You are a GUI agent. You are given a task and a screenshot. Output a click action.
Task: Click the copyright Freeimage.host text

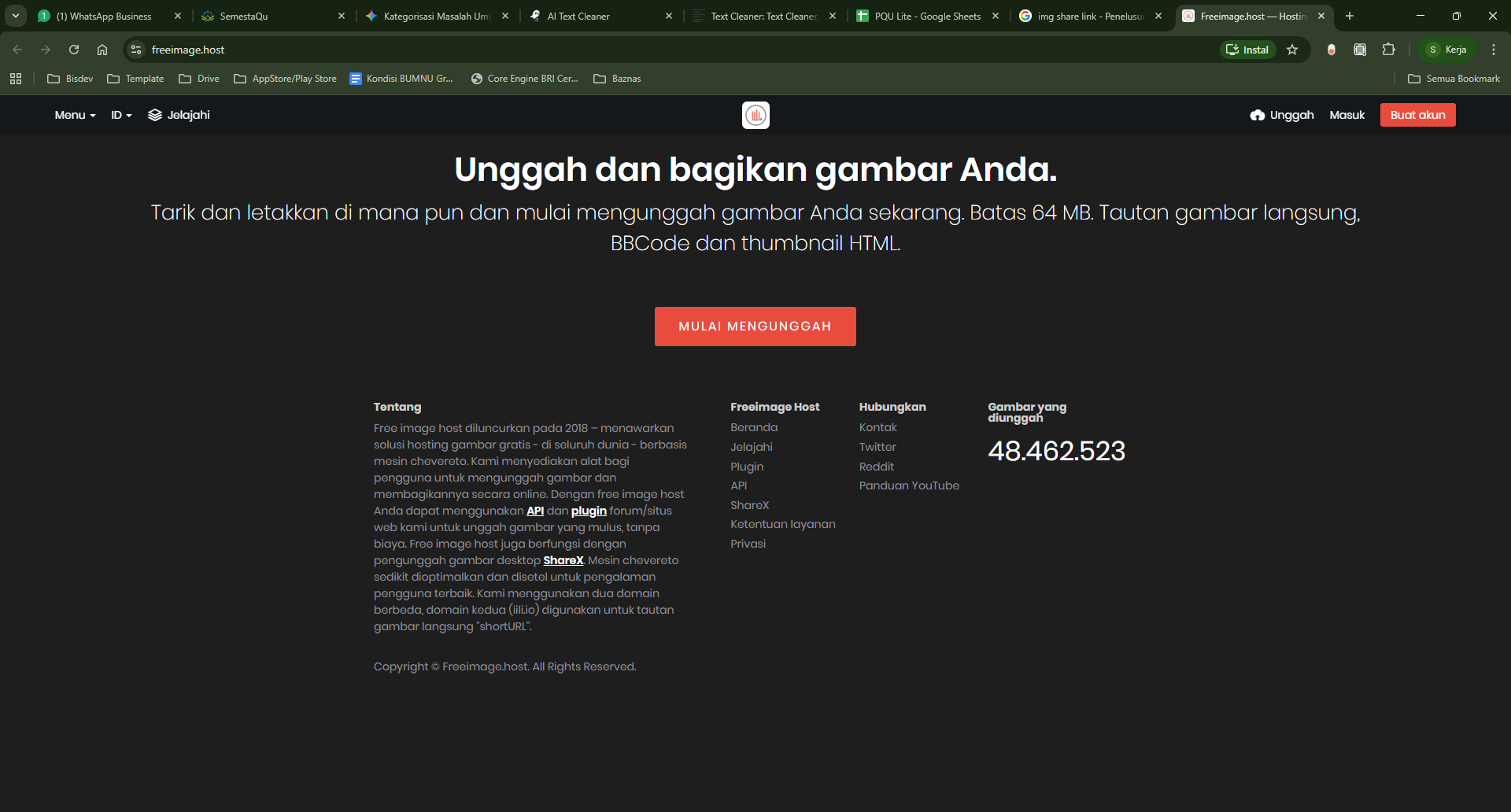(505, 666)
